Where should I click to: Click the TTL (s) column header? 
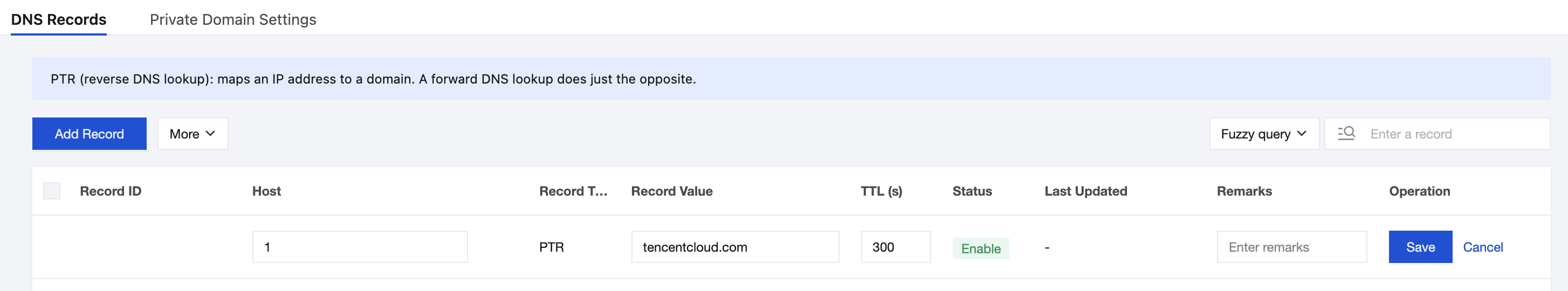point(881,191)
